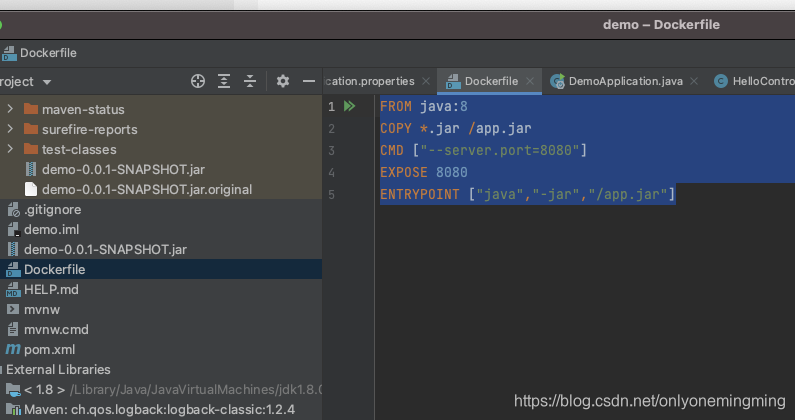Click the Collapse All icon
Screen dimensions: 795x420
[x=250, y=81]
